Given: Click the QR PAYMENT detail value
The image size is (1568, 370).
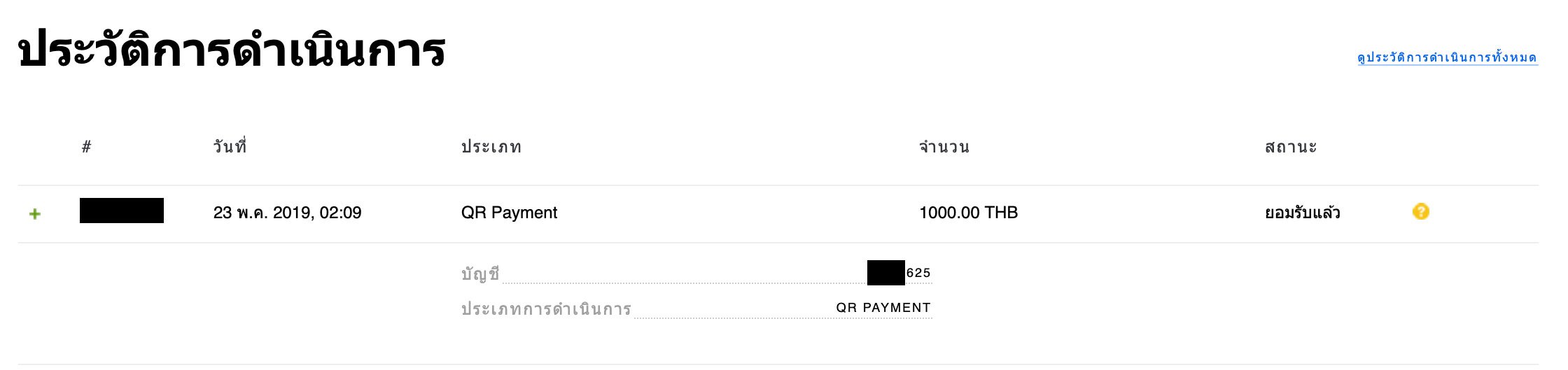Looking at the screenshot, I should pos(883,308).
